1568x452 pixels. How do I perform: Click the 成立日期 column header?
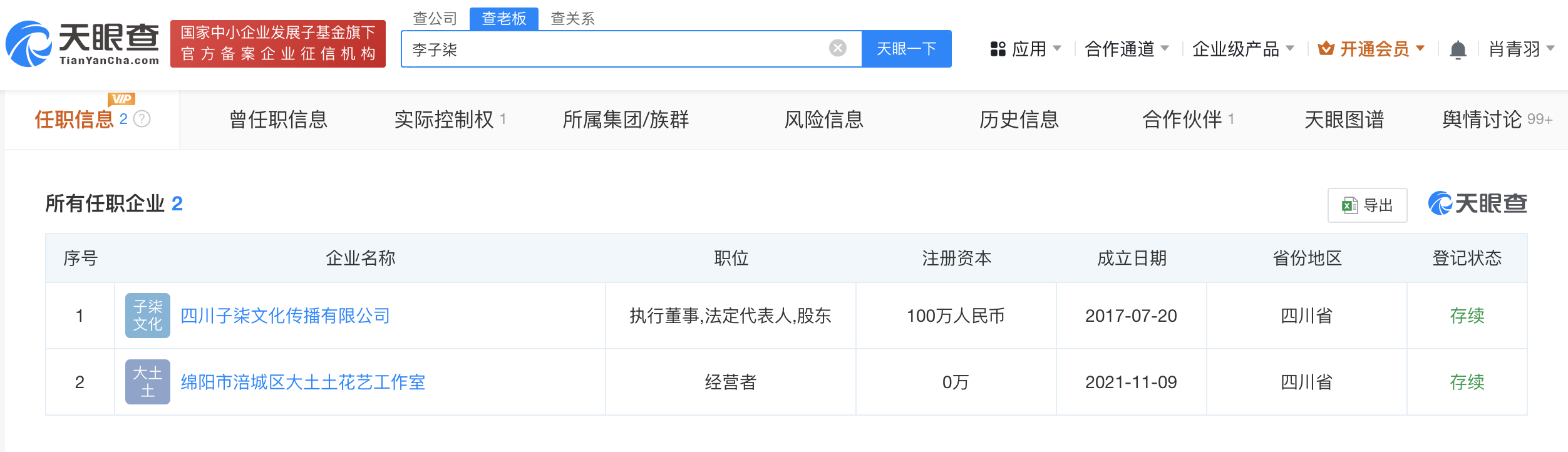point(1132,258)
